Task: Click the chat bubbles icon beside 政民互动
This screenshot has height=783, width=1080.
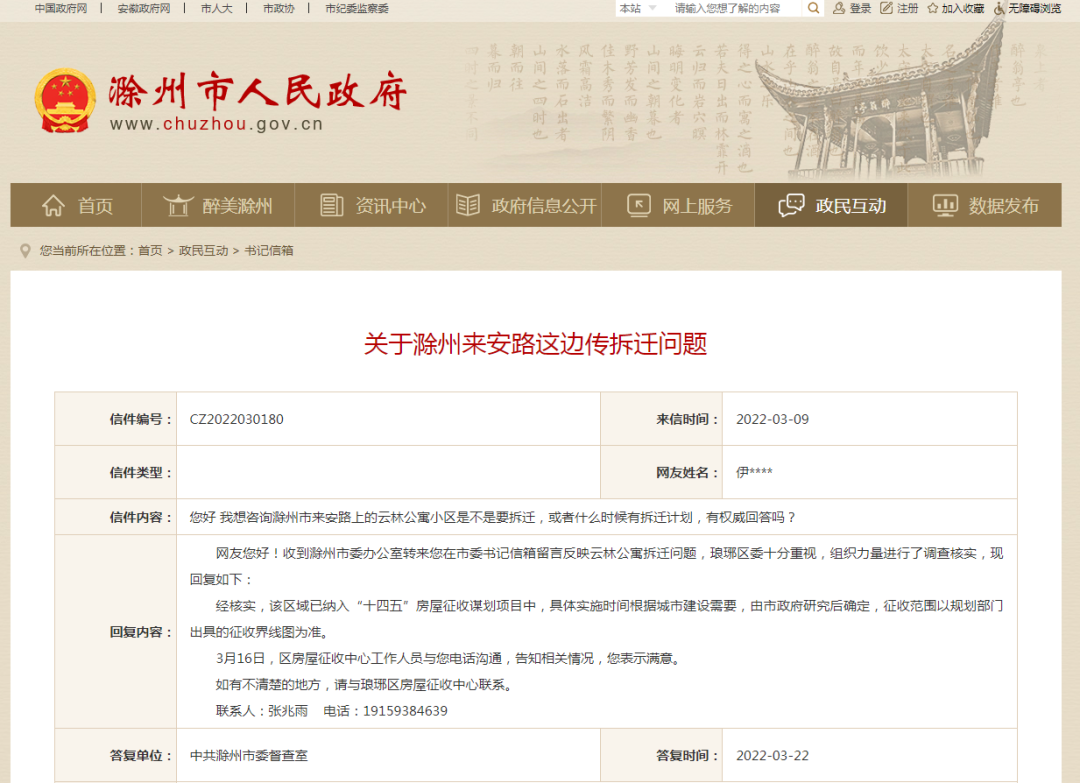Action: 791,205
